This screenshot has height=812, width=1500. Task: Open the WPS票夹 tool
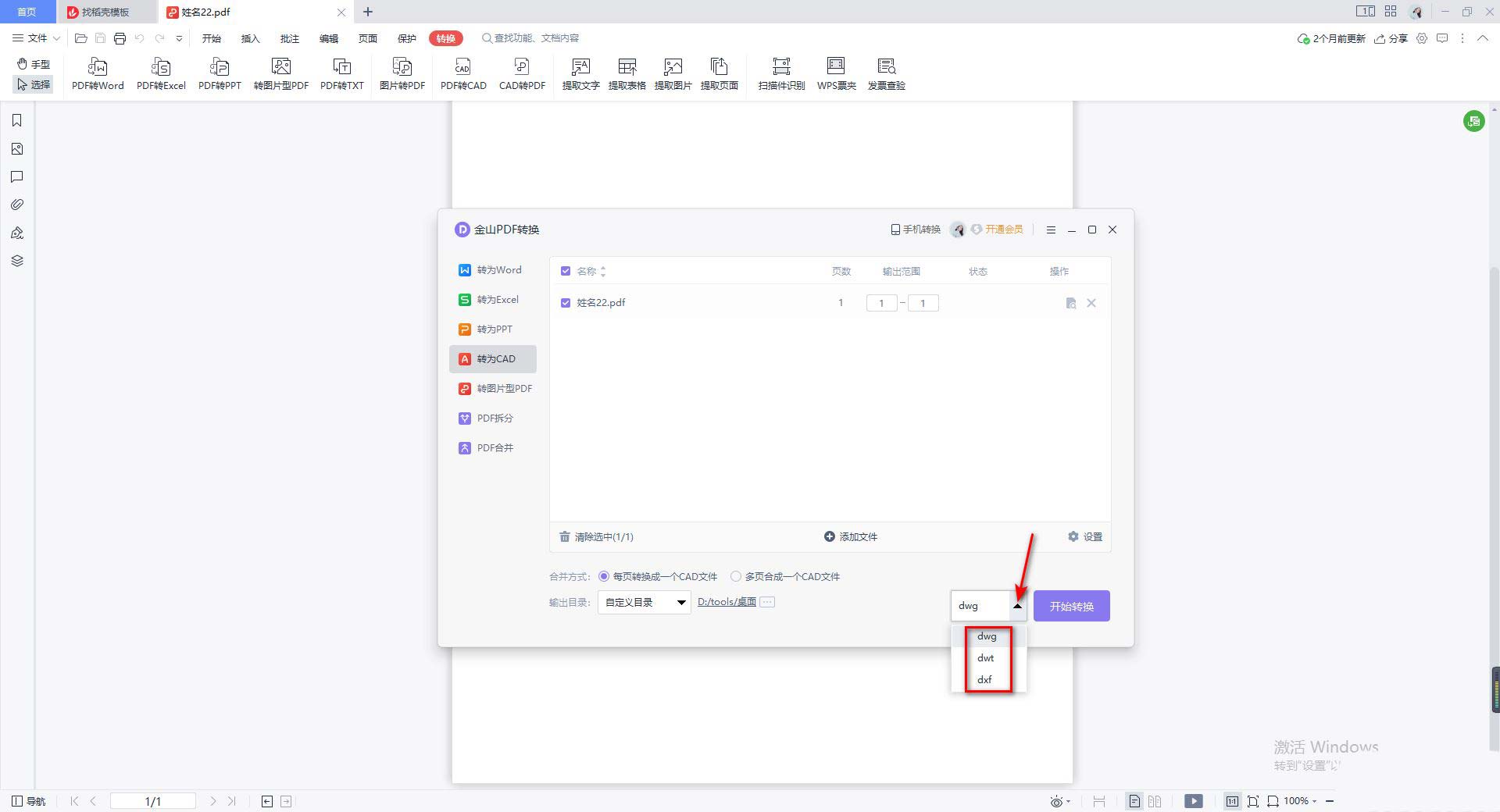click(x=836, y=74)
